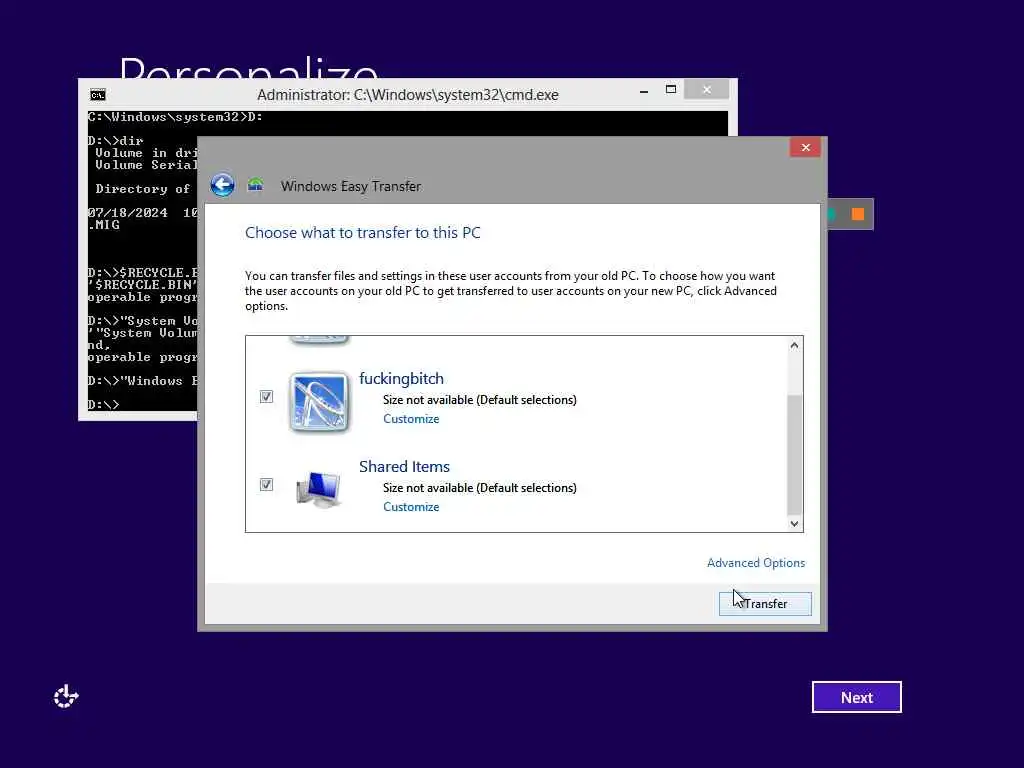Click the Transfer button
Image resolution: width=1024 pixels, height=768 pixels.
pos(765,603)
